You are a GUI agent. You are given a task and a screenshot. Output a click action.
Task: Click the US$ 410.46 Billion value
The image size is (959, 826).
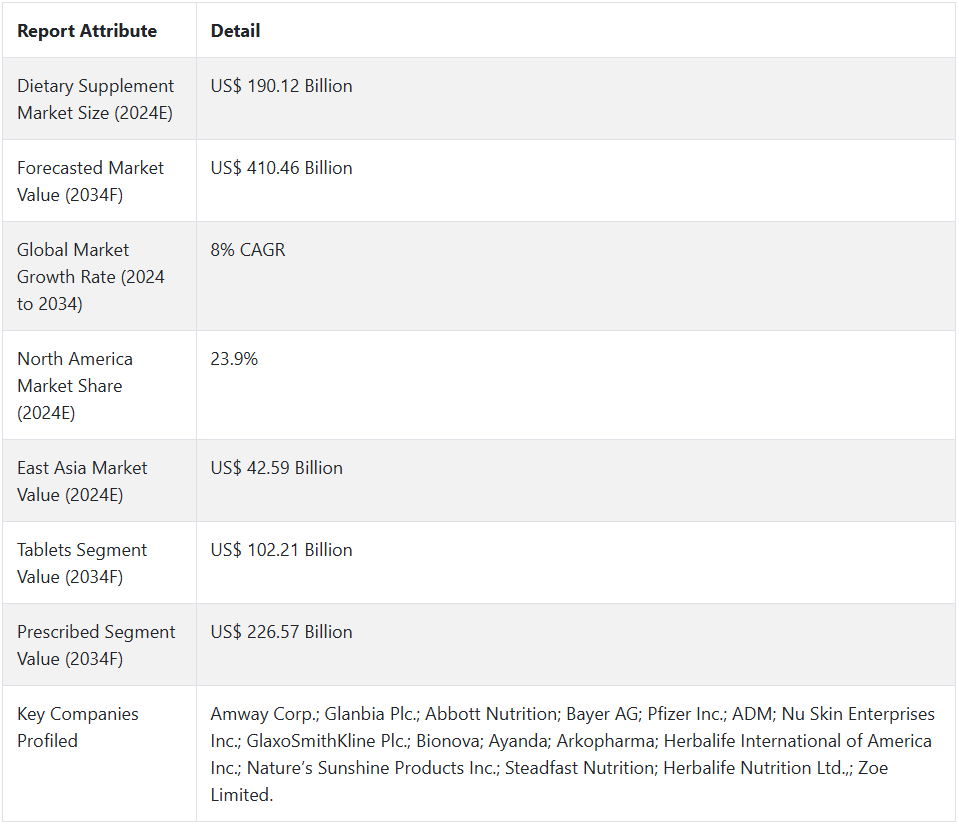[281, 168]
